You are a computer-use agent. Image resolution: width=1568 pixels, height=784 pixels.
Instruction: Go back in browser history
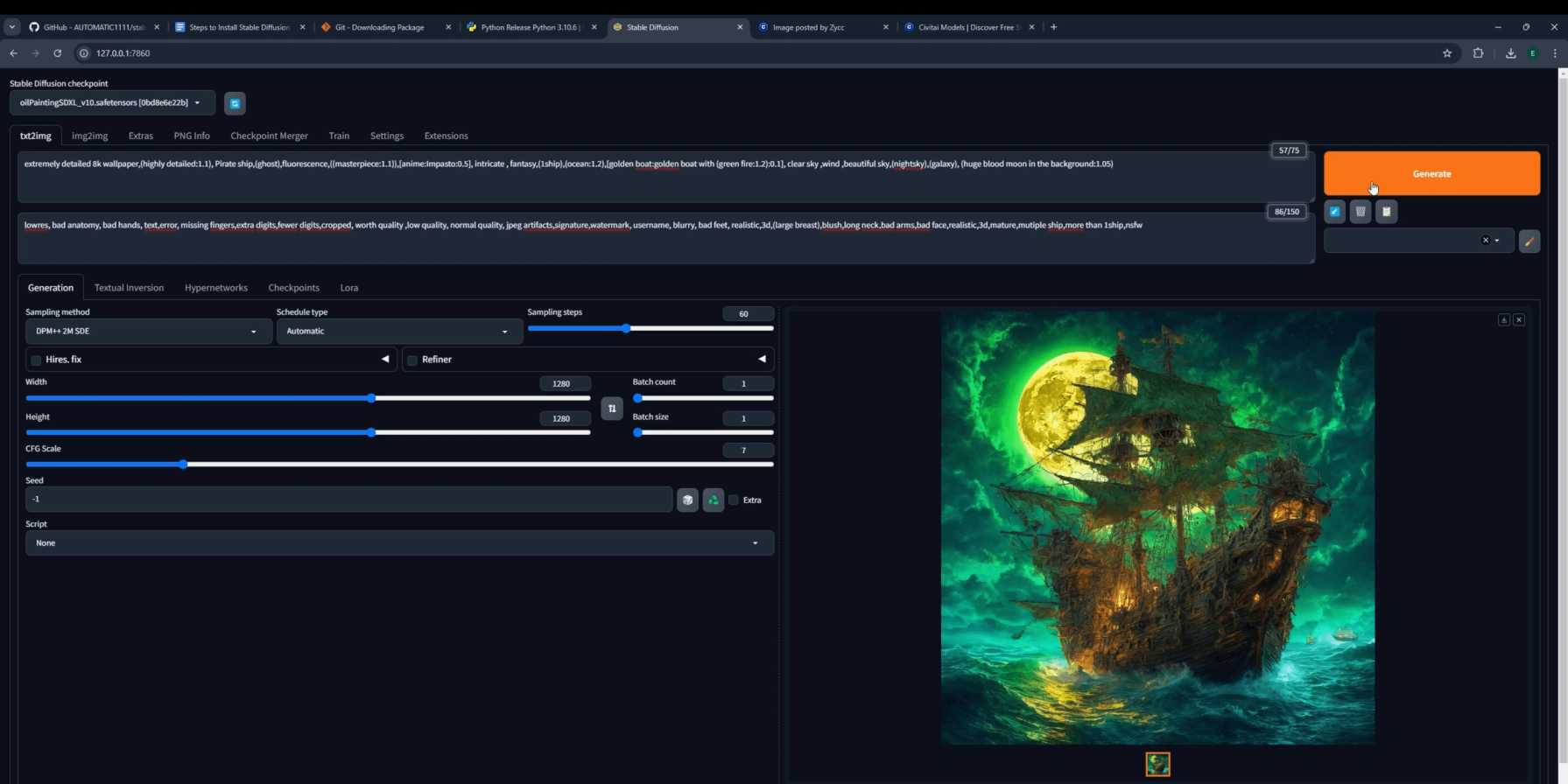(14, 53)
